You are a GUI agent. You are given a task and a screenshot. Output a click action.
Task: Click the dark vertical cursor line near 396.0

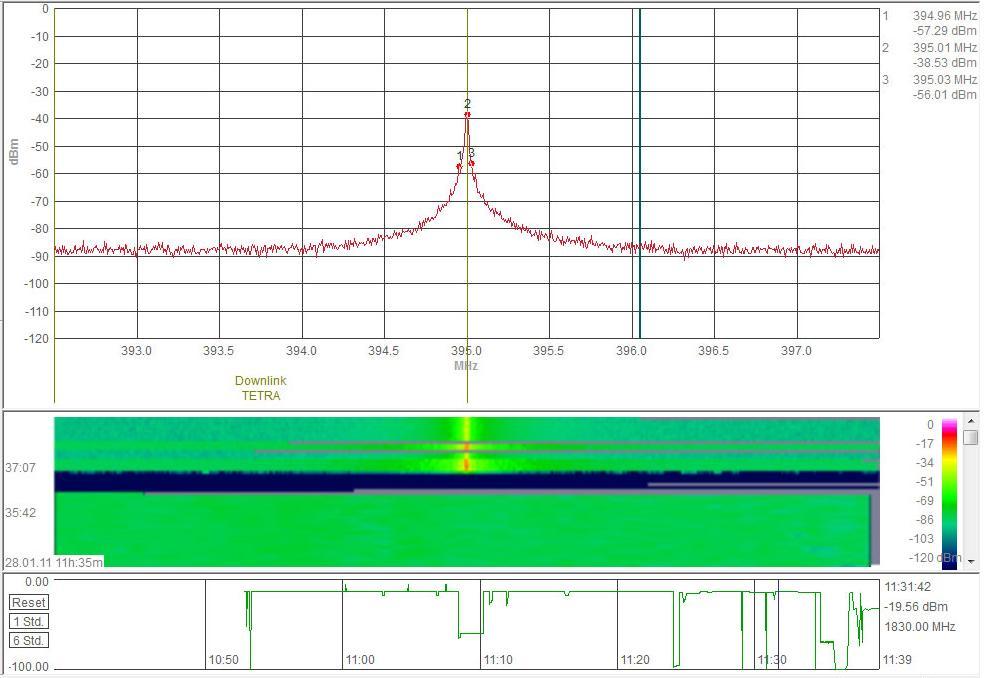pyautogui.click(x=639, y=173)
